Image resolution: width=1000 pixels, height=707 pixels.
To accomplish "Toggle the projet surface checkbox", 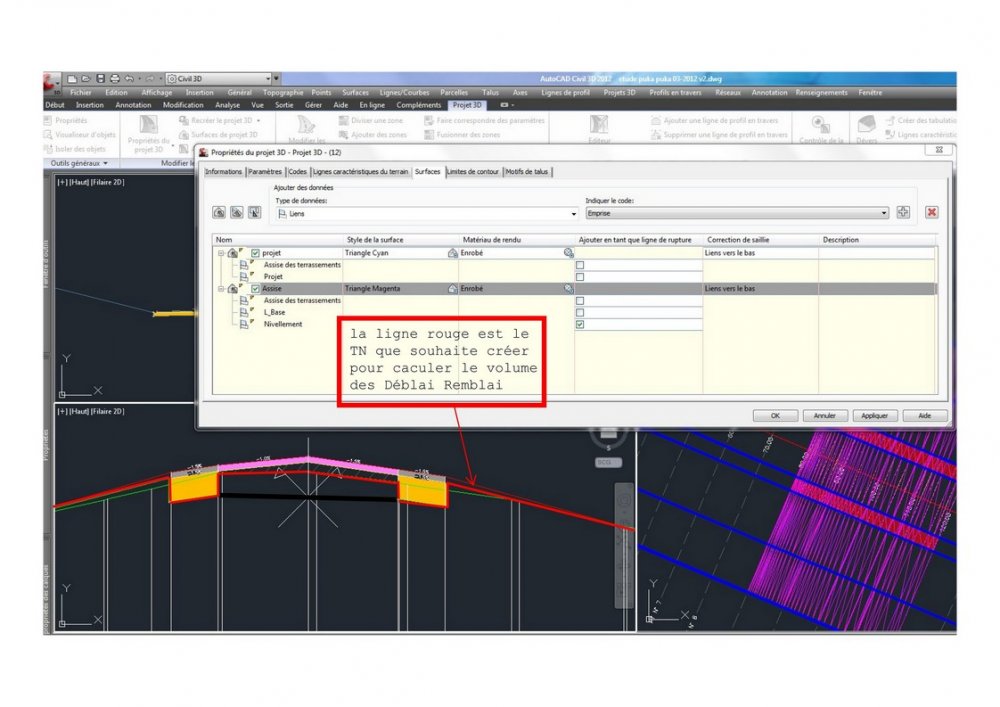I will coord(255,253).
